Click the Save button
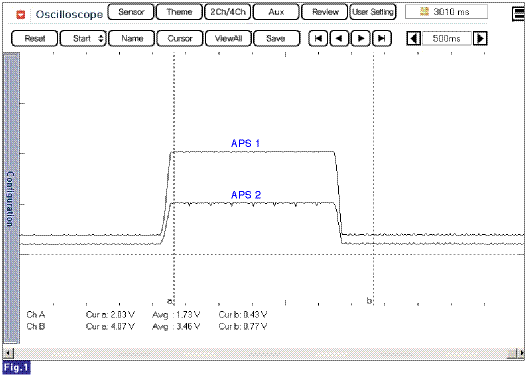Viewport: 527px width, 377px height. click(276, 38)
